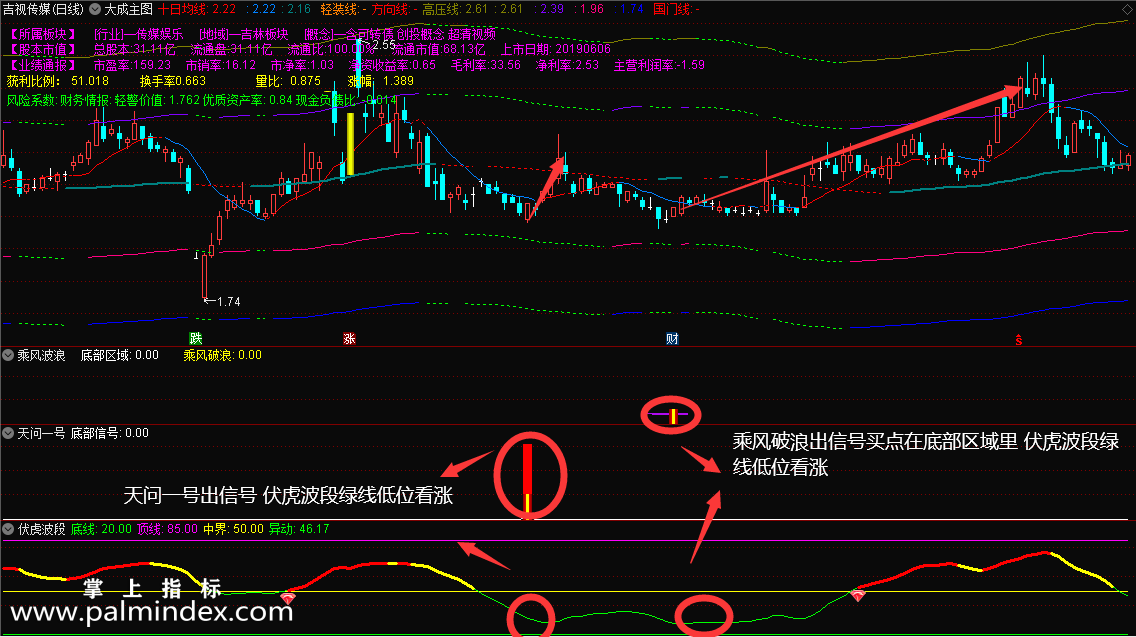Click 顶线: 85.00 readout
This screenshot has width=1136, height=637.
(x=167, y=529)
